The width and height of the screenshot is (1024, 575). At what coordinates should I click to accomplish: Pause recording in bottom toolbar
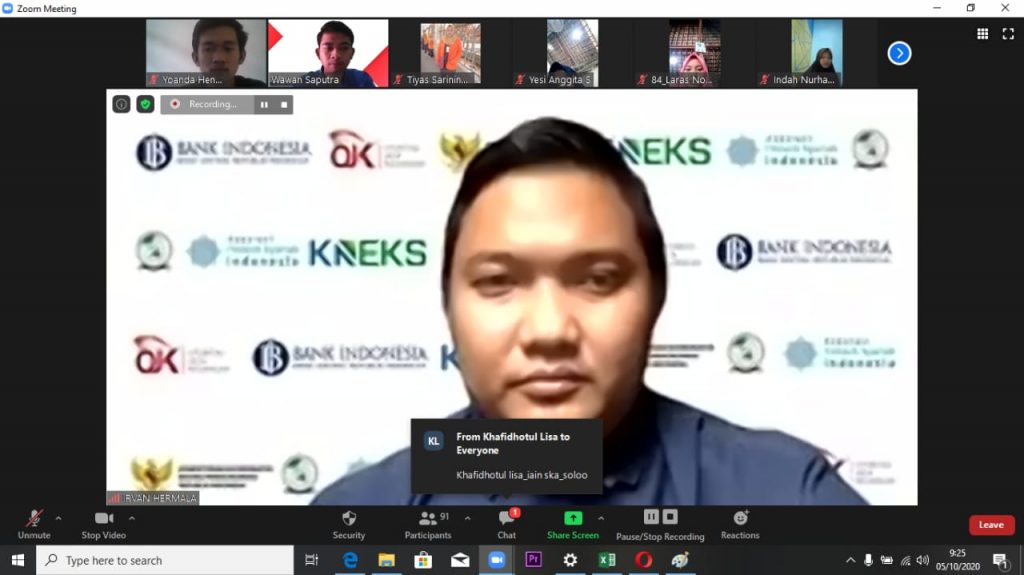click(651, 517)
